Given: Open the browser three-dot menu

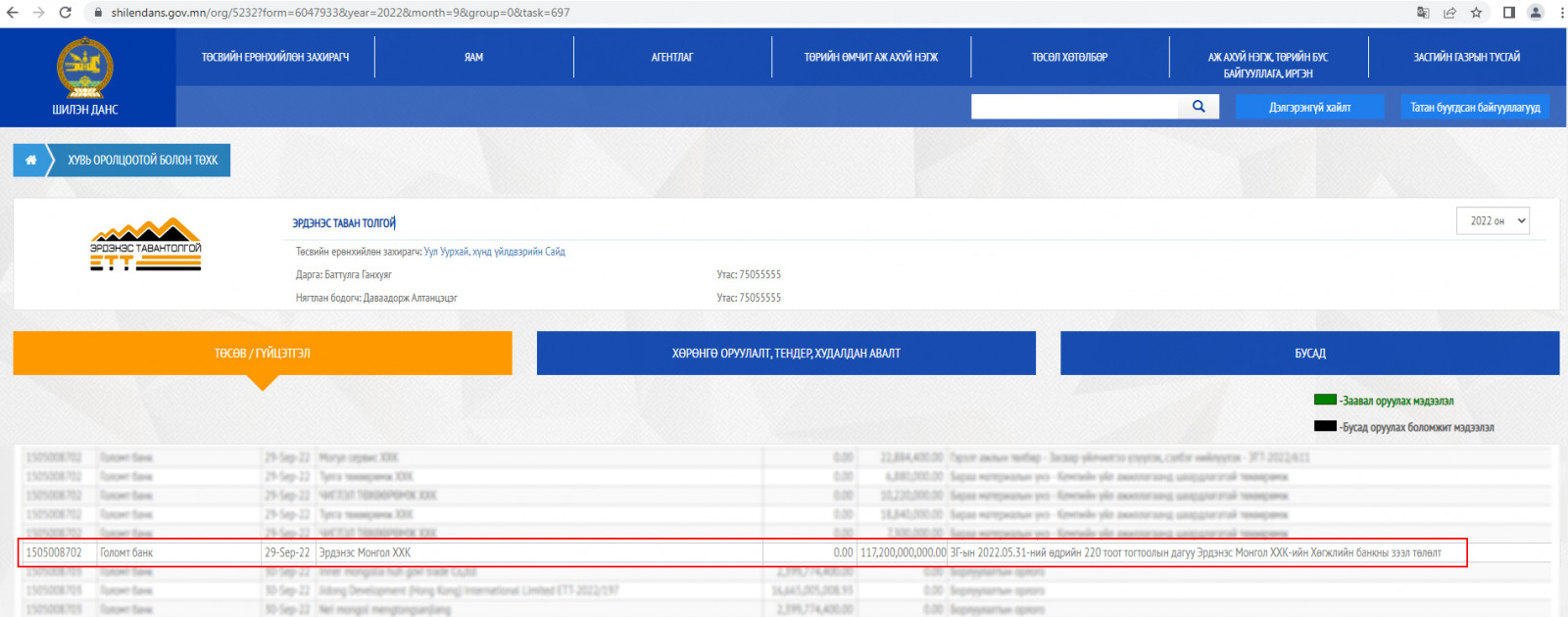Looking at the screenshot, I should pyautogui.click(x=1560, y=13).
